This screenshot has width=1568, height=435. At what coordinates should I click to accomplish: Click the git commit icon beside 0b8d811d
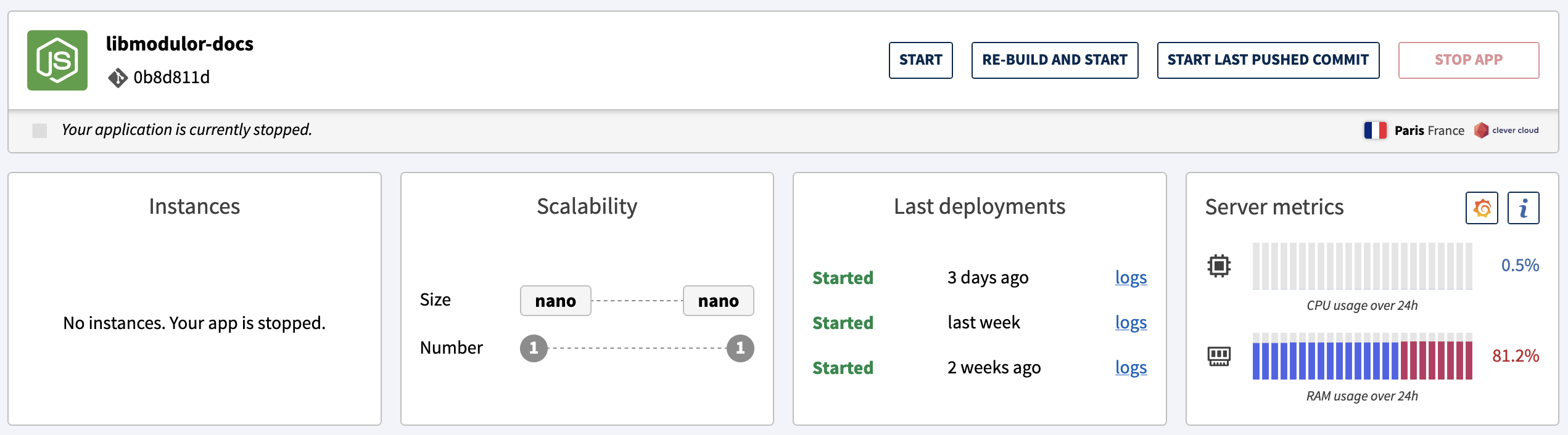(117, 78)
